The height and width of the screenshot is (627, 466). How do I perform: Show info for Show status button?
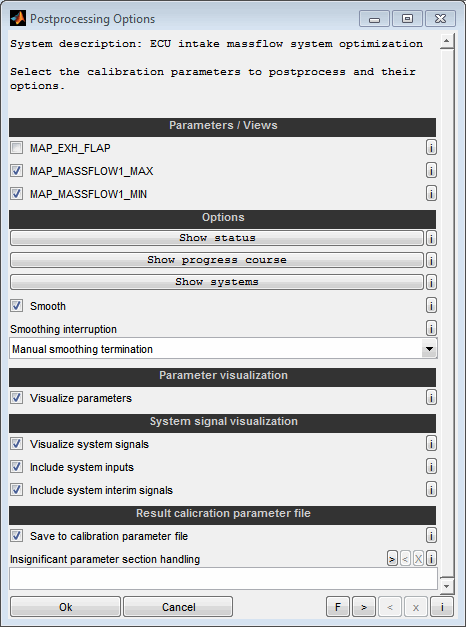tap(431, 238)
